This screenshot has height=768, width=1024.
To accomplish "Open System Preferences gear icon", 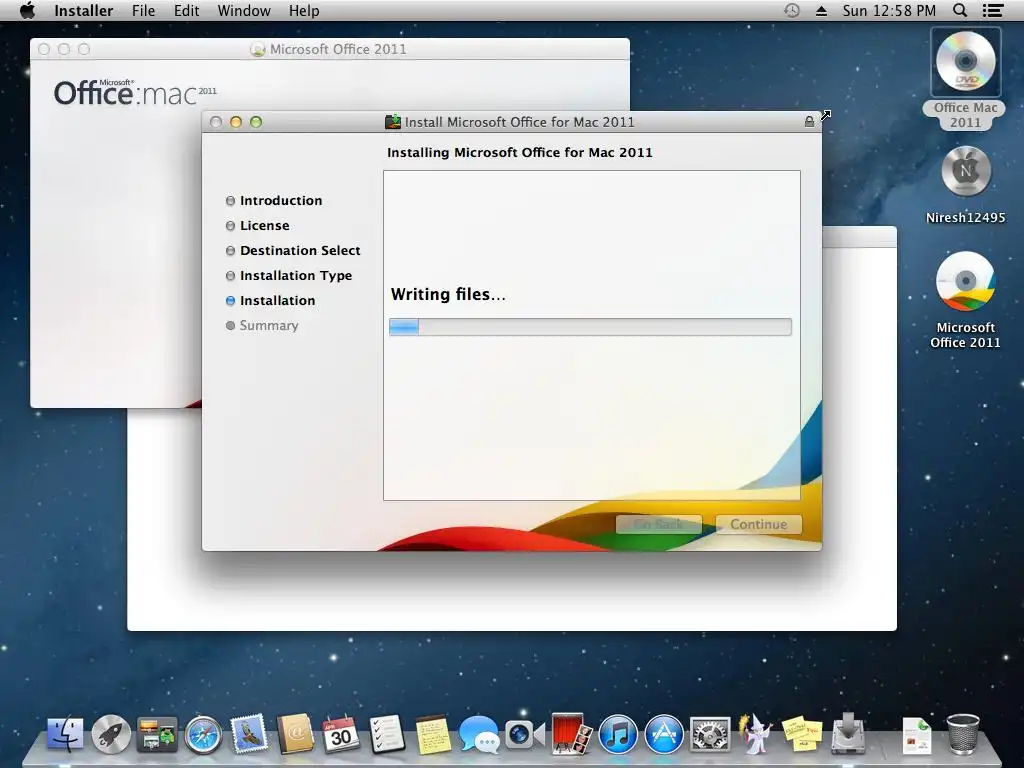I will (x=710, y=735).
